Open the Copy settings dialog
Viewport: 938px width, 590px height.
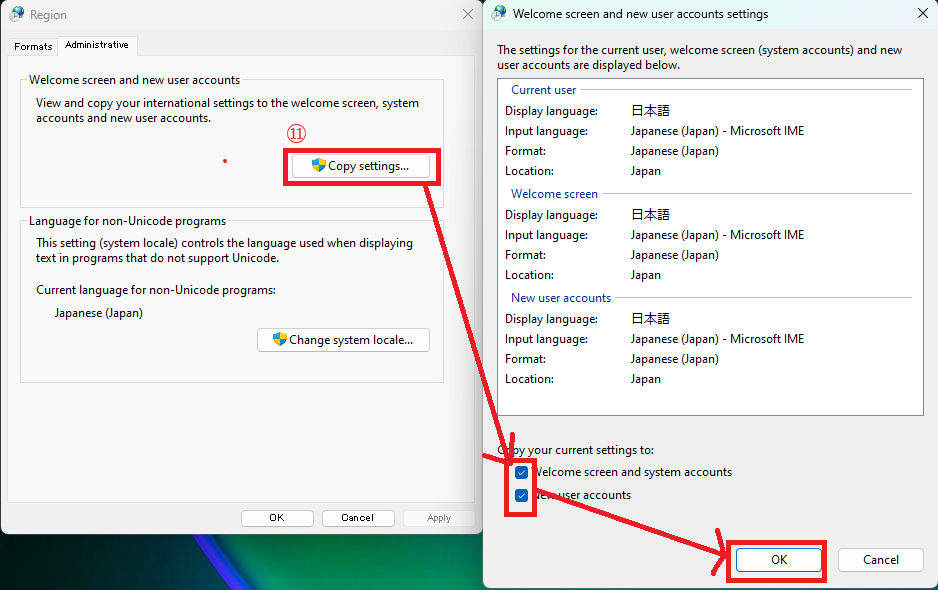pos(360,166)
